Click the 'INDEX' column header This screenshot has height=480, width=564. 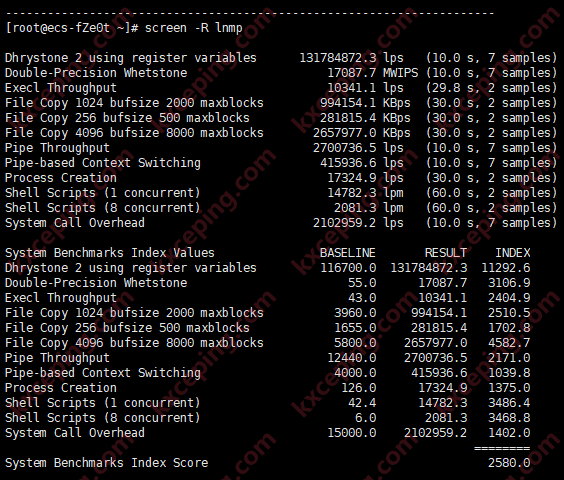(513, 253)
